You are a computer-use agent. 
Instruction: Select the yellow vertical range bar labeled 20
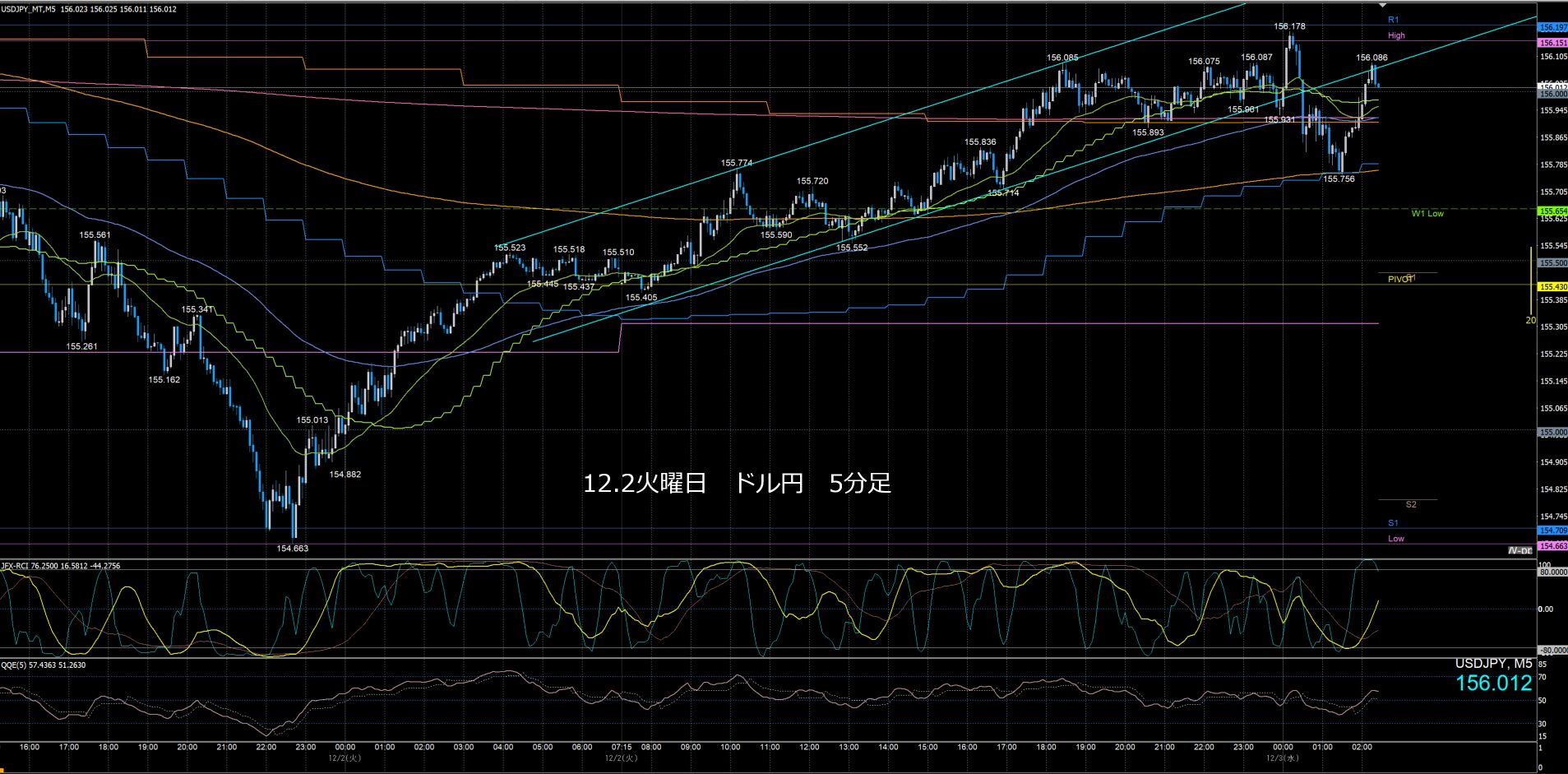1530,280
